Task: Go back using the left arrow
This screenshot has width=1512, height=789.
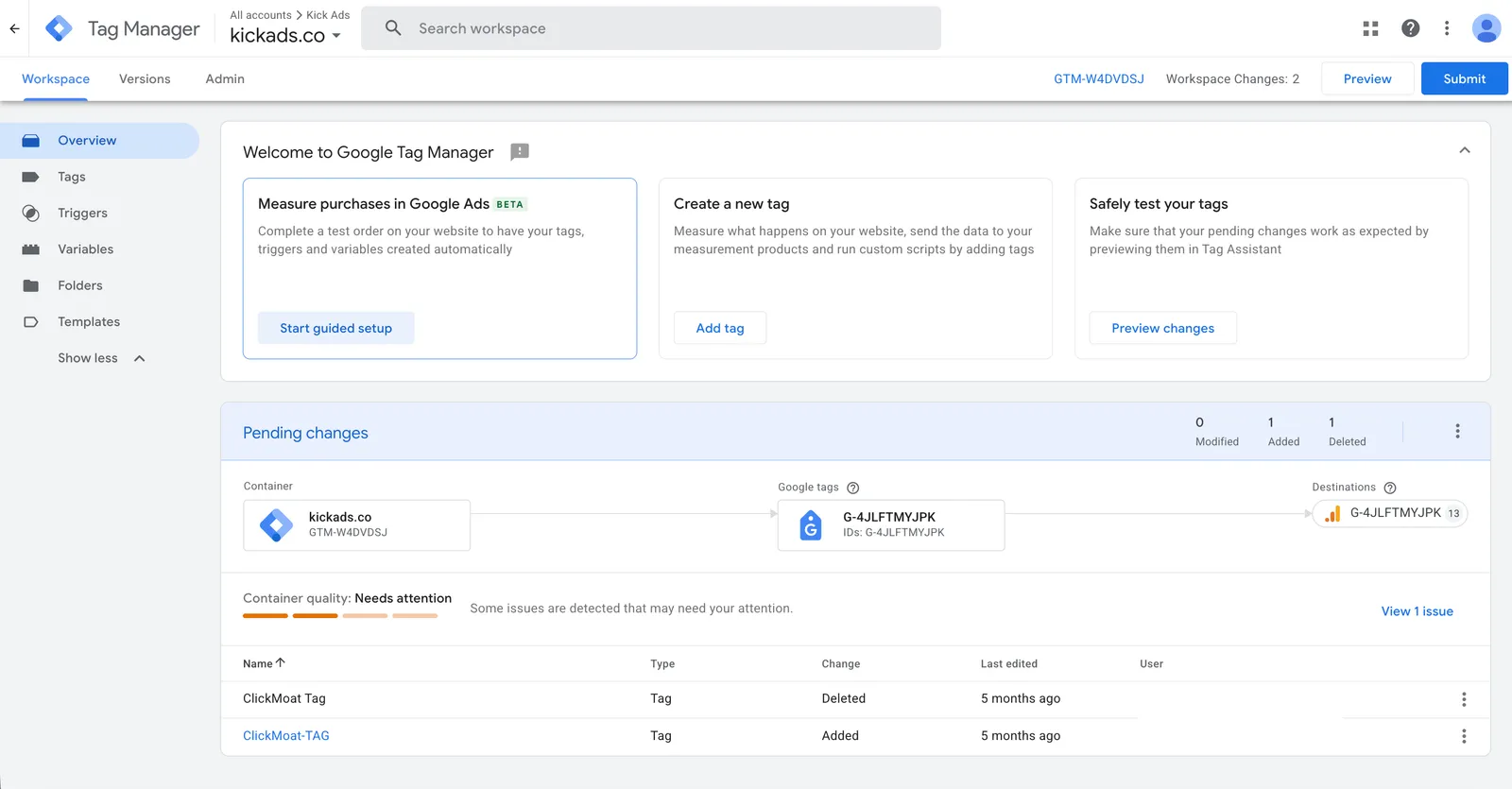Action: pos(14,28)
